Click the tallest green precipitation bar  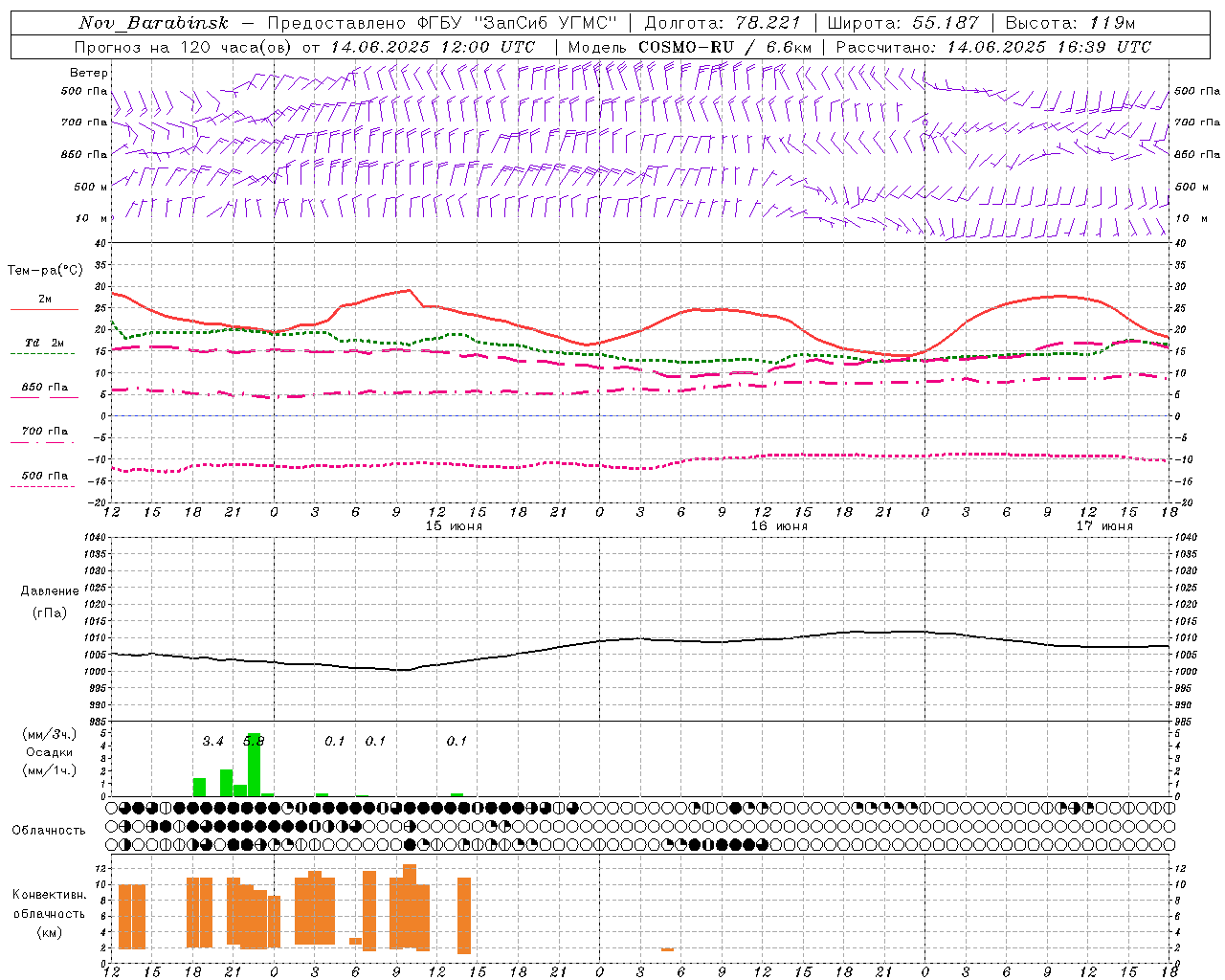[254, 765]
